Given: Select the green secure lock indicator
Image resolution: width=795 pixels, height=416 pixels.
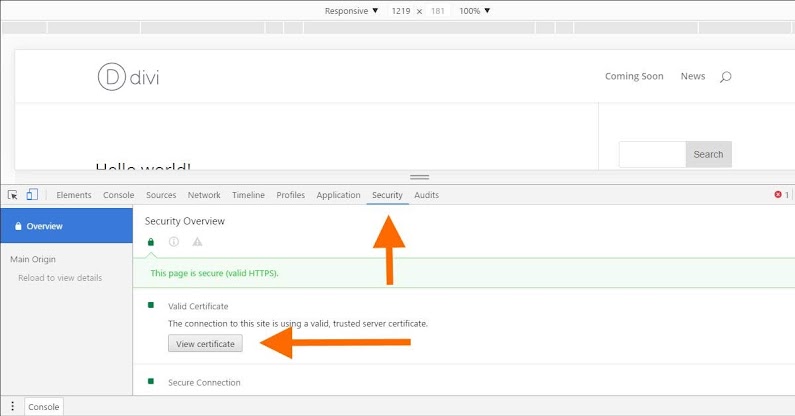Looking at the screenshot, I should click(x=151, y=242).
